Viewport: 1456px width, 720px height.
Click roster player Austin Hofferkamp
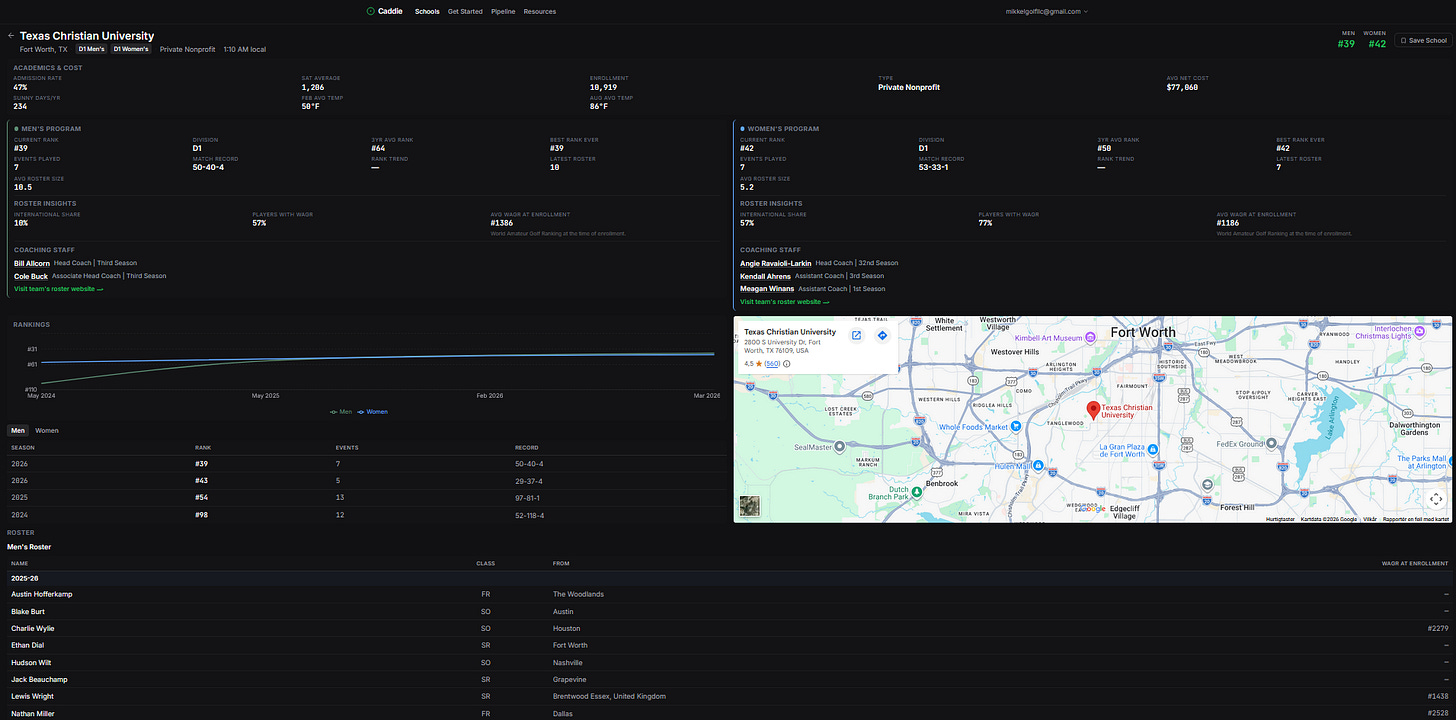[x=42, y=594]
